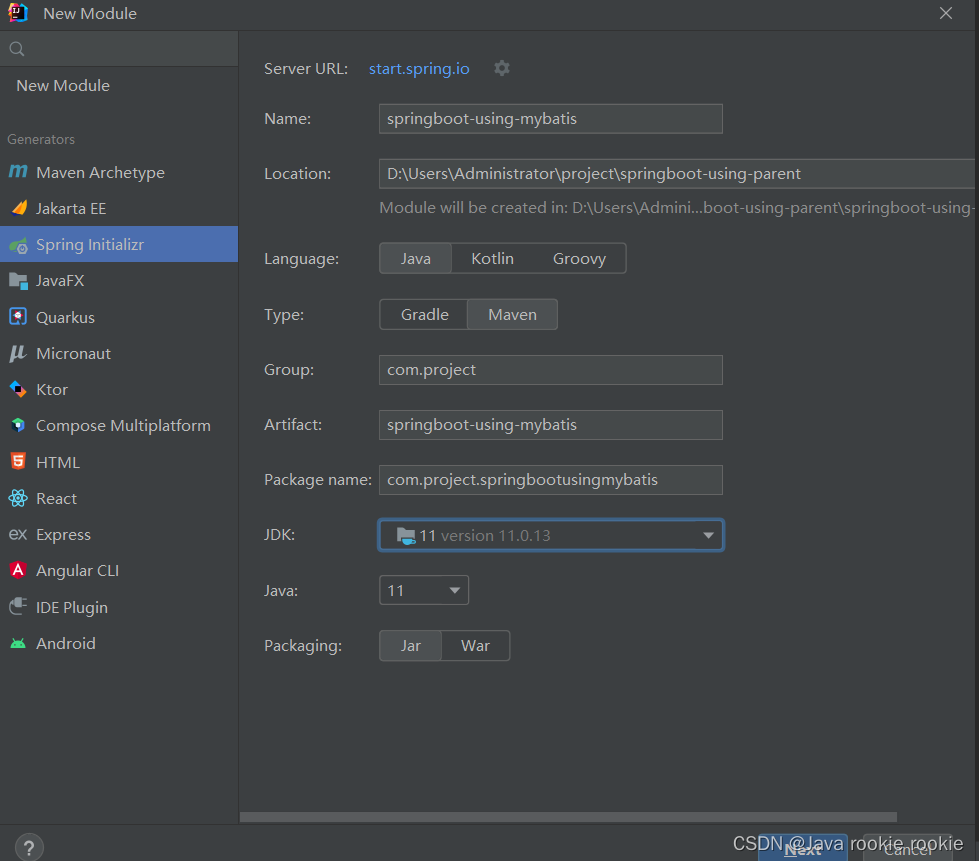Viewport: 979px width, 861px height.
Task: Open Server URL settings gear
Action: click(x=502, y=68)
